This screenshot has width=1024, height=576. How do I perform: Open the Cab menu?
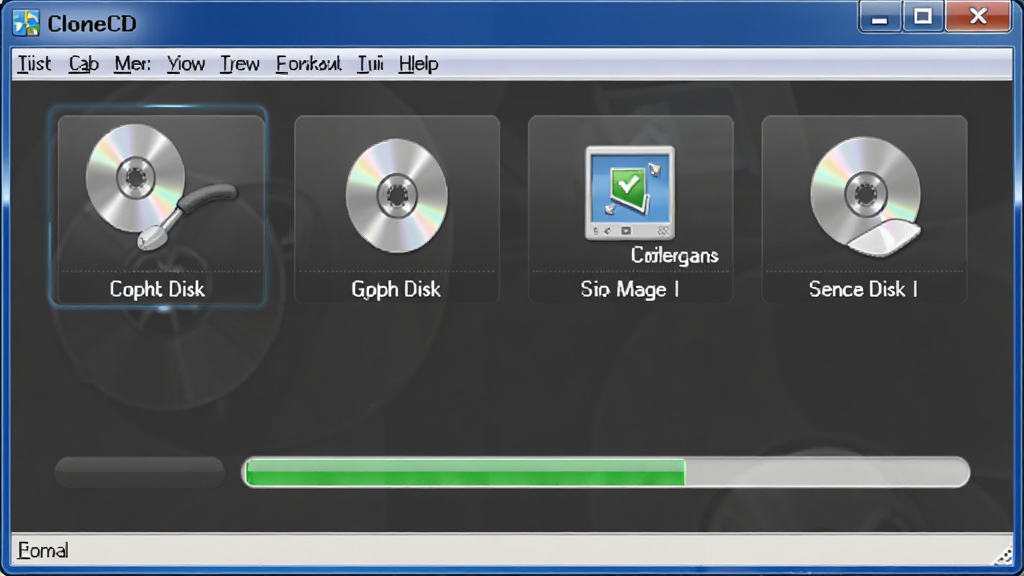coord(84,64)
